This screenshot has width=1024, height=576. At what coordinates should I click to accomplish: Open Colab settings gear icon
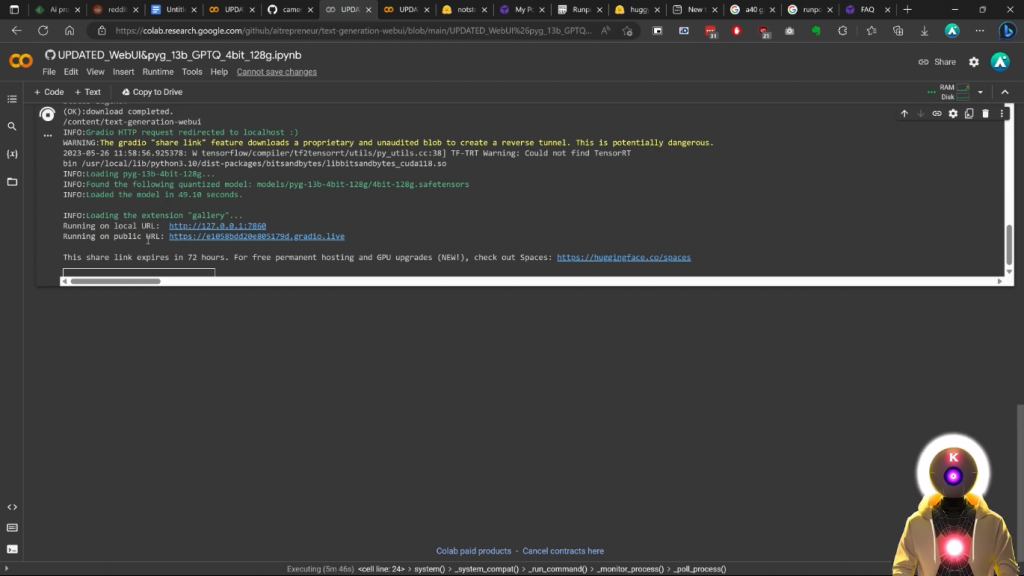click(x=974, y=62)
